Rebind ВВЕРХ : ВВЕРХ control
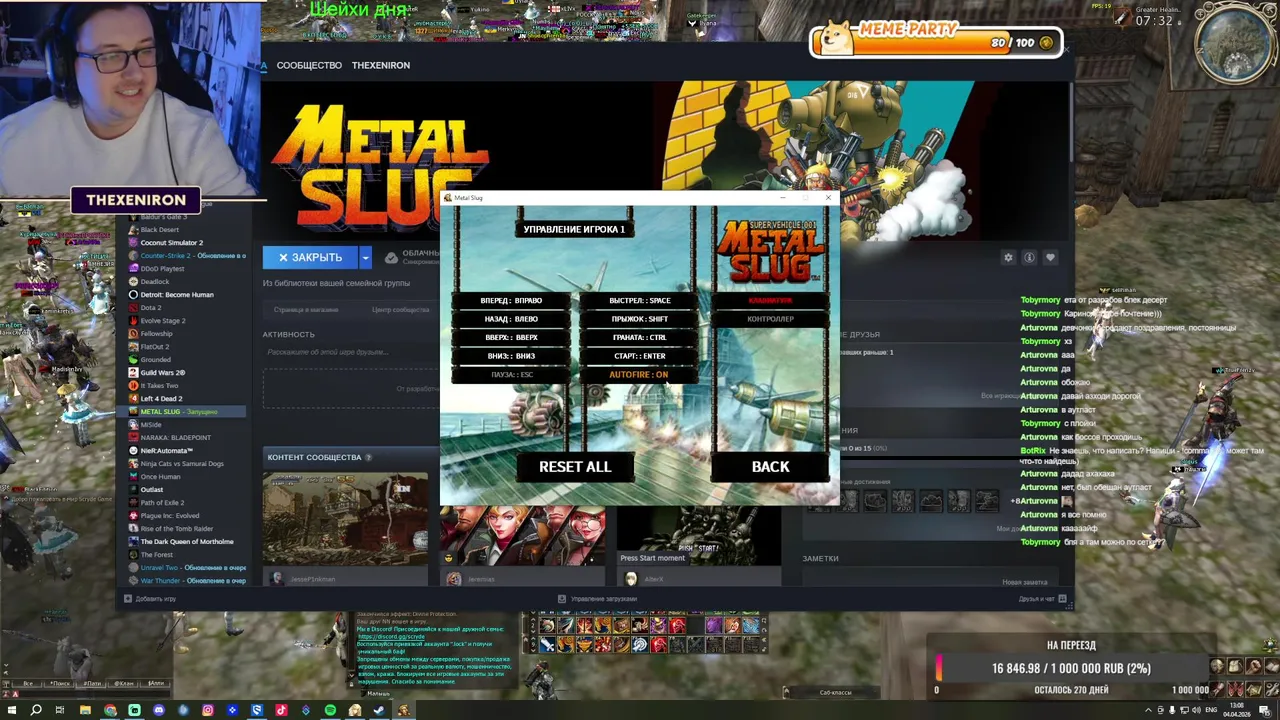 pyautogui.click(x=511, y=338)
